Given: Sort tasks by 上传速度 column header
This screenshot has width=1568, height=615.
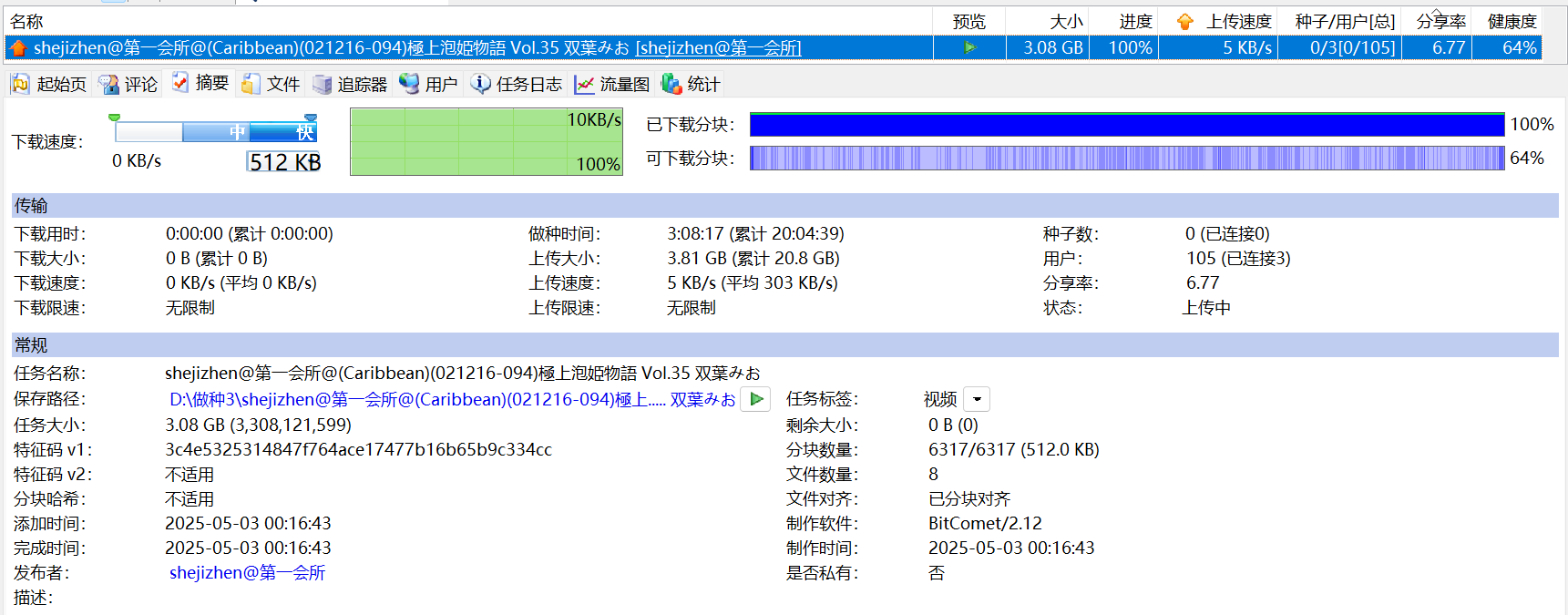Looking at the screenshot, I should point(1238,21).
